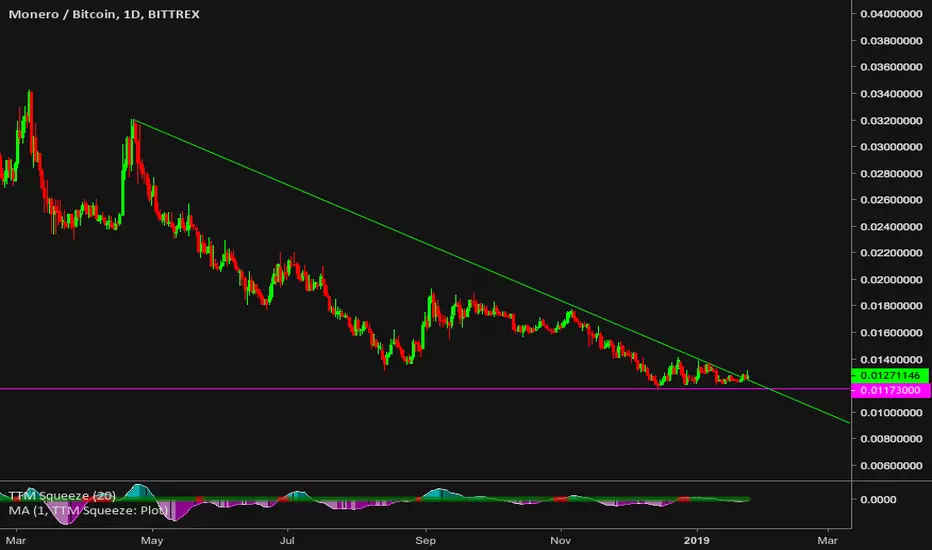Click the 0.01600000 price axis label
932x550 pixels.
(891, 333)
